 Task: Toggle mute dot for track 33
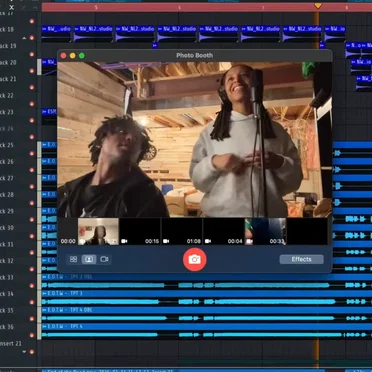(x=32, y=286)
